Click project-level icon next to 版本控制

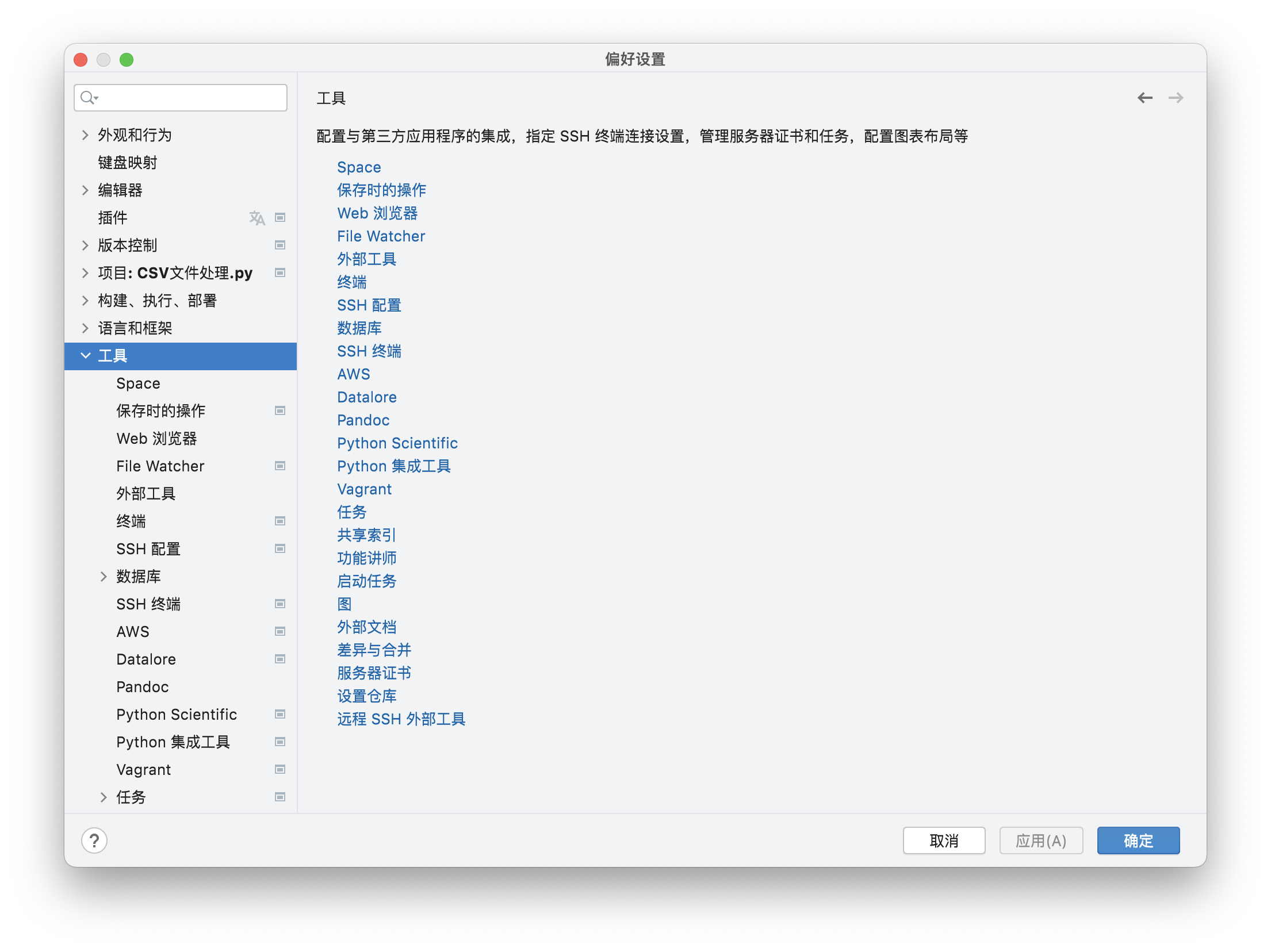click(x=280, y=245)
